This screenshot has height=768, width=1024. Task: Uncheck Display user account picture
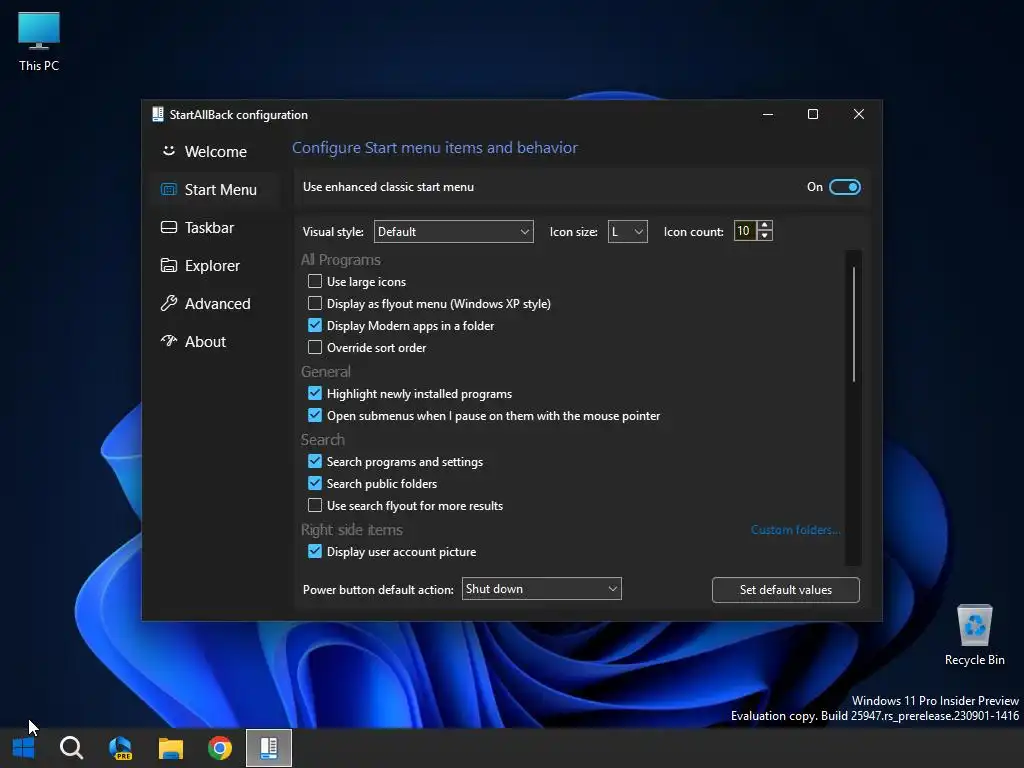[315, 551]
